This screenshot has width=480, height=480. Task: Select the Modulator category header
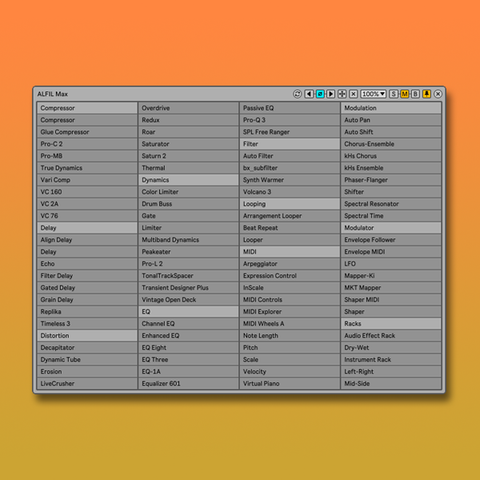(391, 228)
